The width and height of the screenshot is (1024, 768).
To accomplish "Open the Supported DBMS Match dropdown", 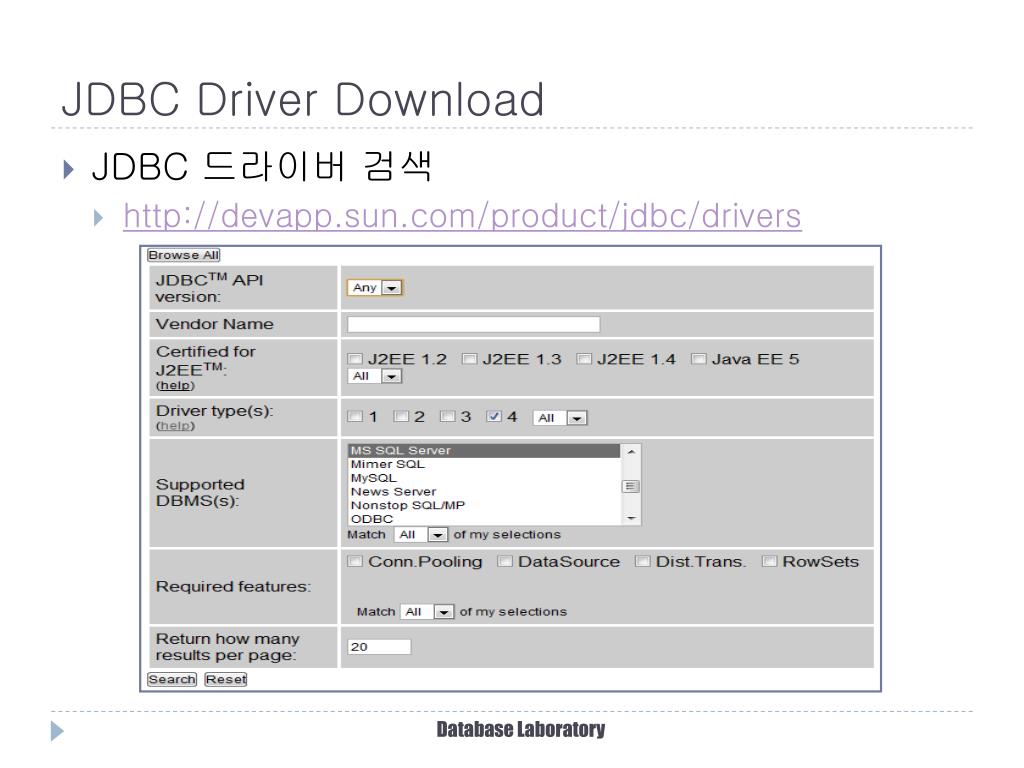I will 421,535.
